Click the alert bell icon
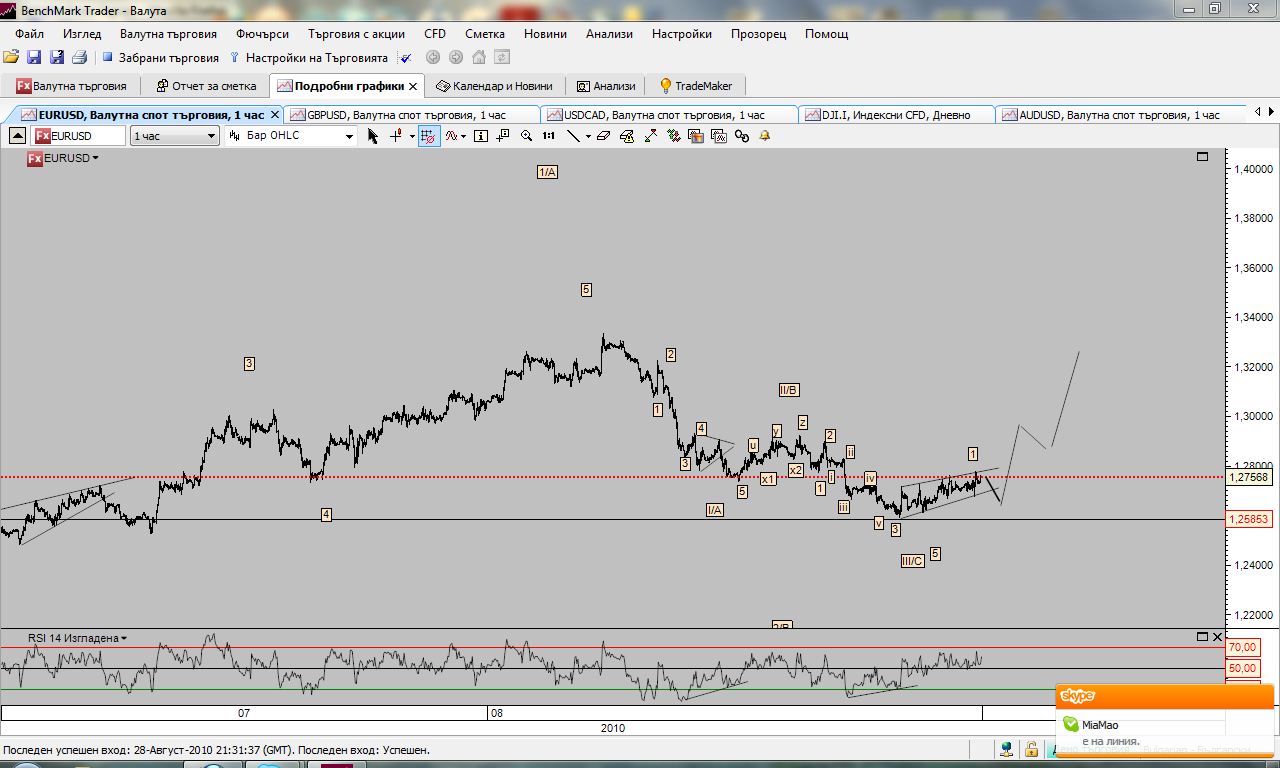The height and width of the screenshot is (768, 1280). pyautogui.click(x=764, y=136)
